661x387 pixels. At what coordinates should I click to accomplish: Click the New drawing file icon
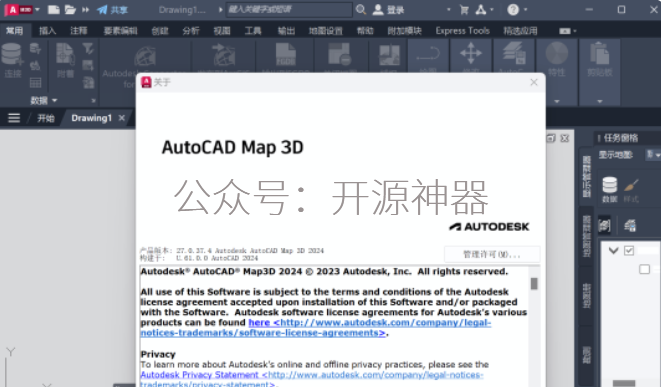54,9
